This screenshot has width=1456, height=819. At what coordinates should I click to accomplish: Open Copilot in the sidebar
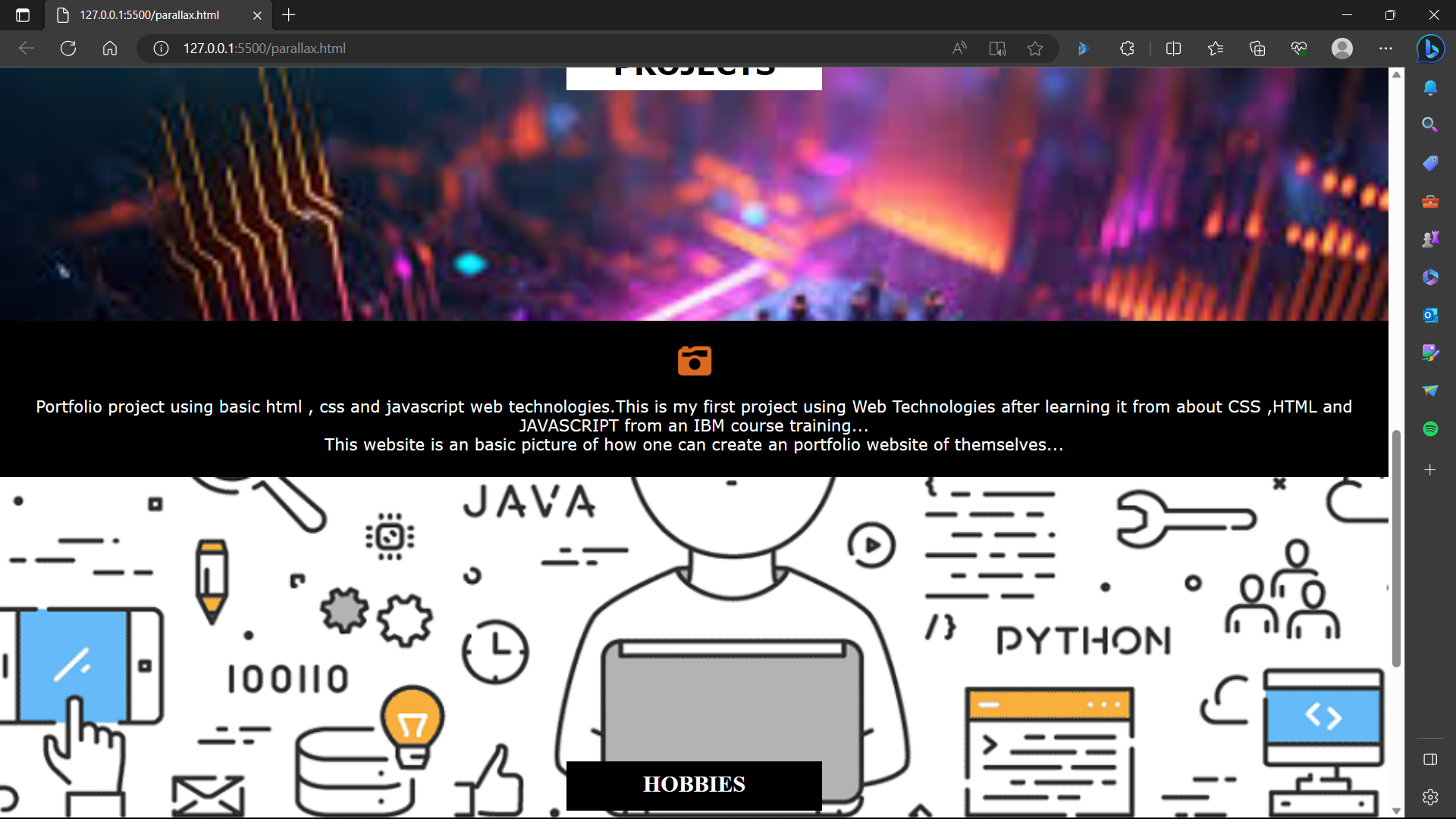click(1430, 49)
